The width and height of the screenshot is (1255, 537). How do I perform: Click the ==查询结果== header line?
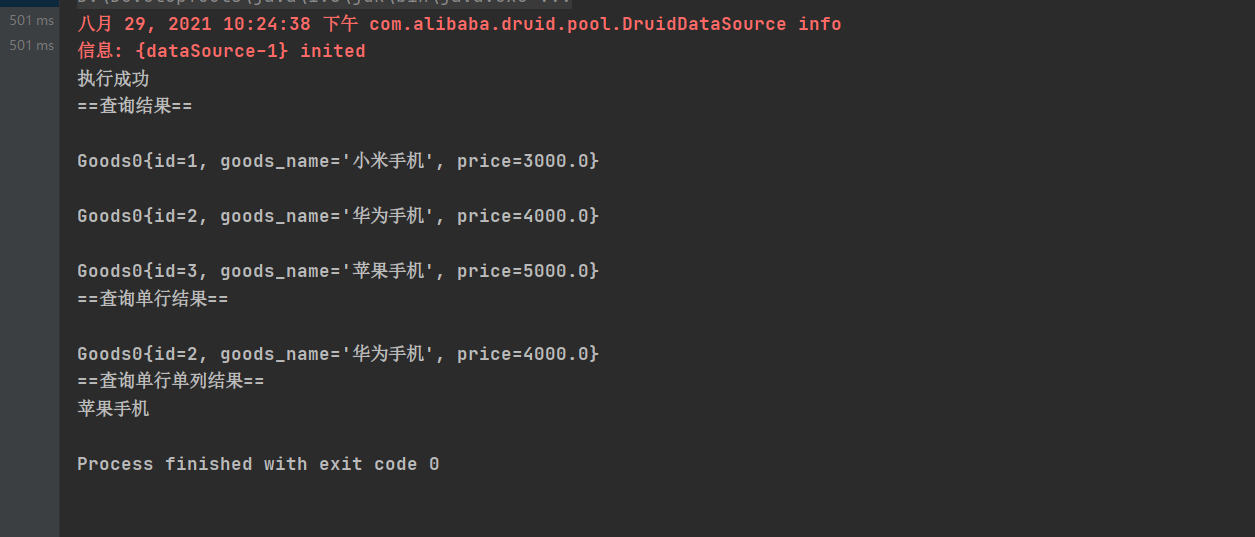click(x=135, y=105)
